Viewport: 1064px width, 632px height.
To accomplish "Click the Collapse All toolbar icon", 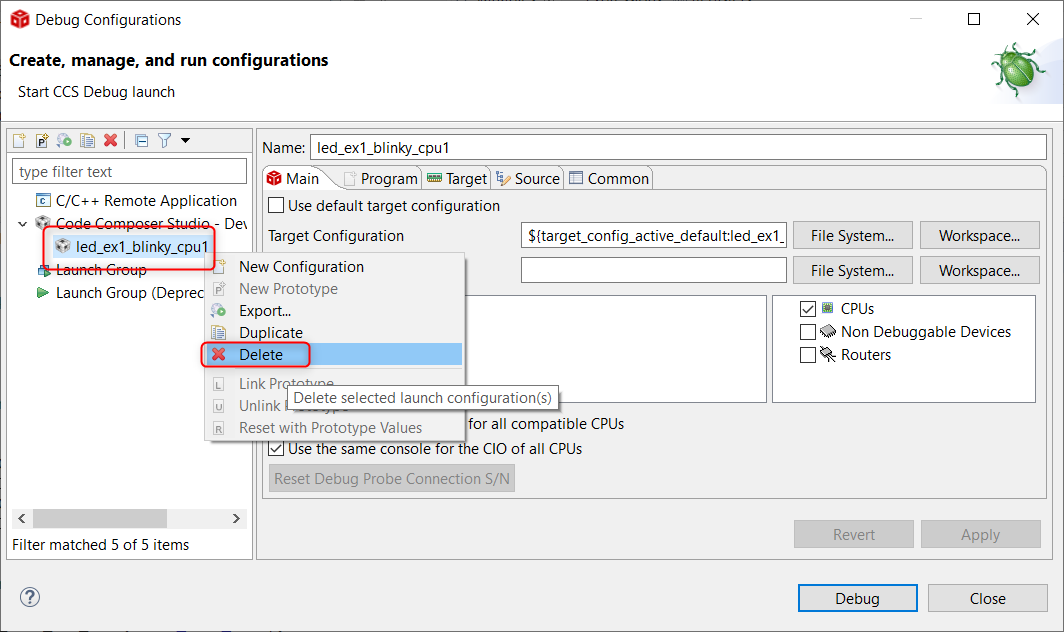I will (141, 141).
